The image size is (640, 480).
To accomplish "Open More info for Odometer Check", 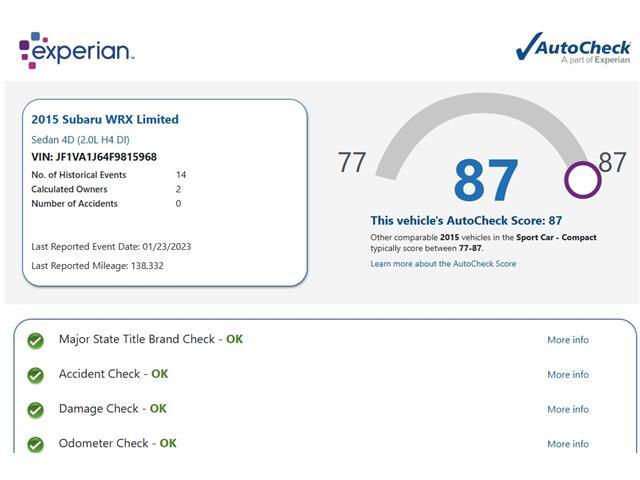I will pos(568,444).
